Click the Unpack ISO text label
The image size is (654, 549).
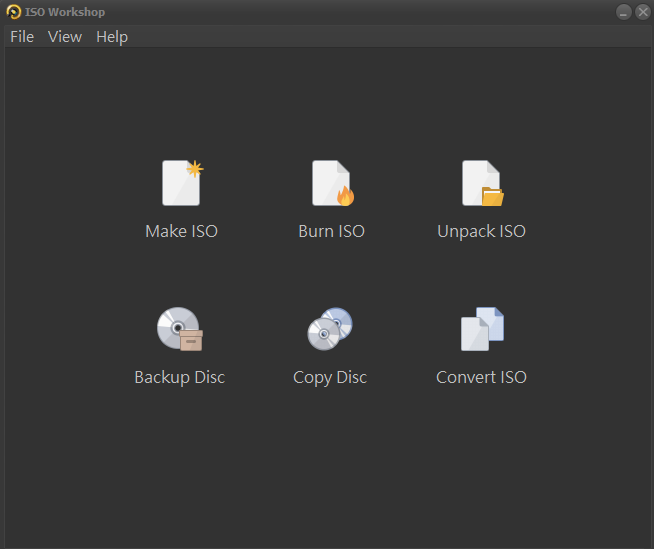tap(481, 232)
